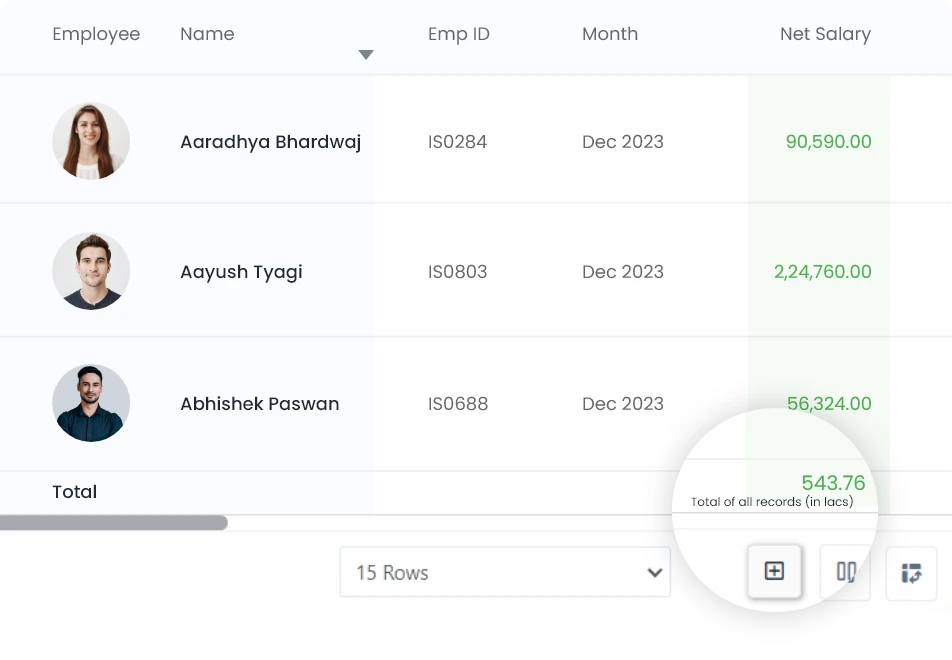Screen dimensions: 952x660
Task: Click Aayush Tyagi's profile photo
Action: click(x=91, y=271)
